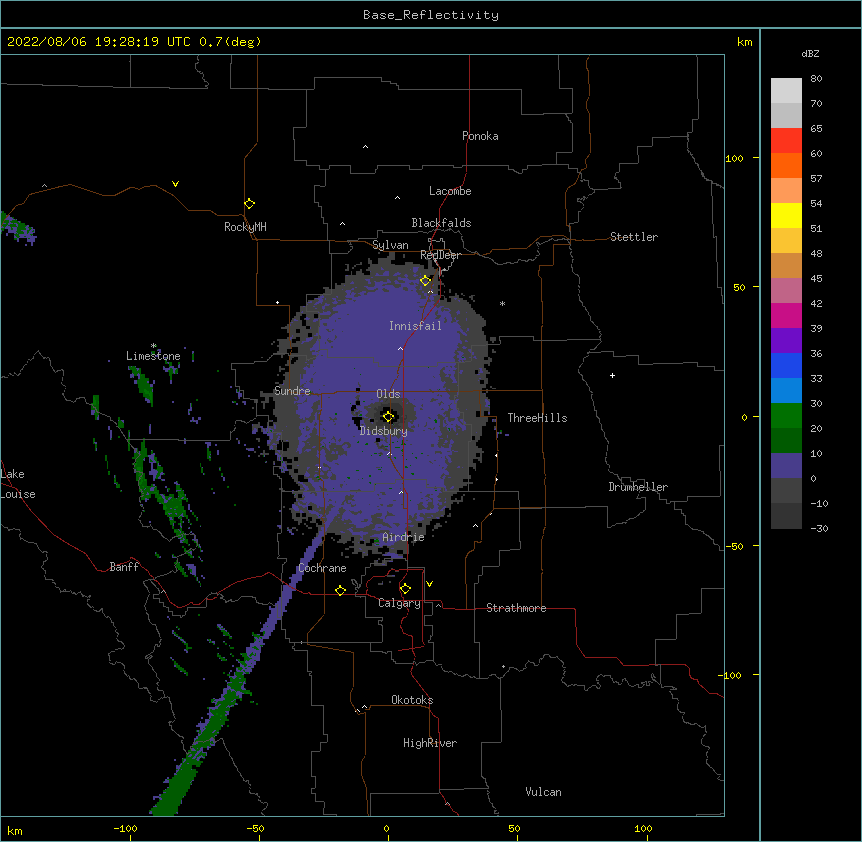Click the Lacombe town label
The image size is (862, 842).
(450, 191)
